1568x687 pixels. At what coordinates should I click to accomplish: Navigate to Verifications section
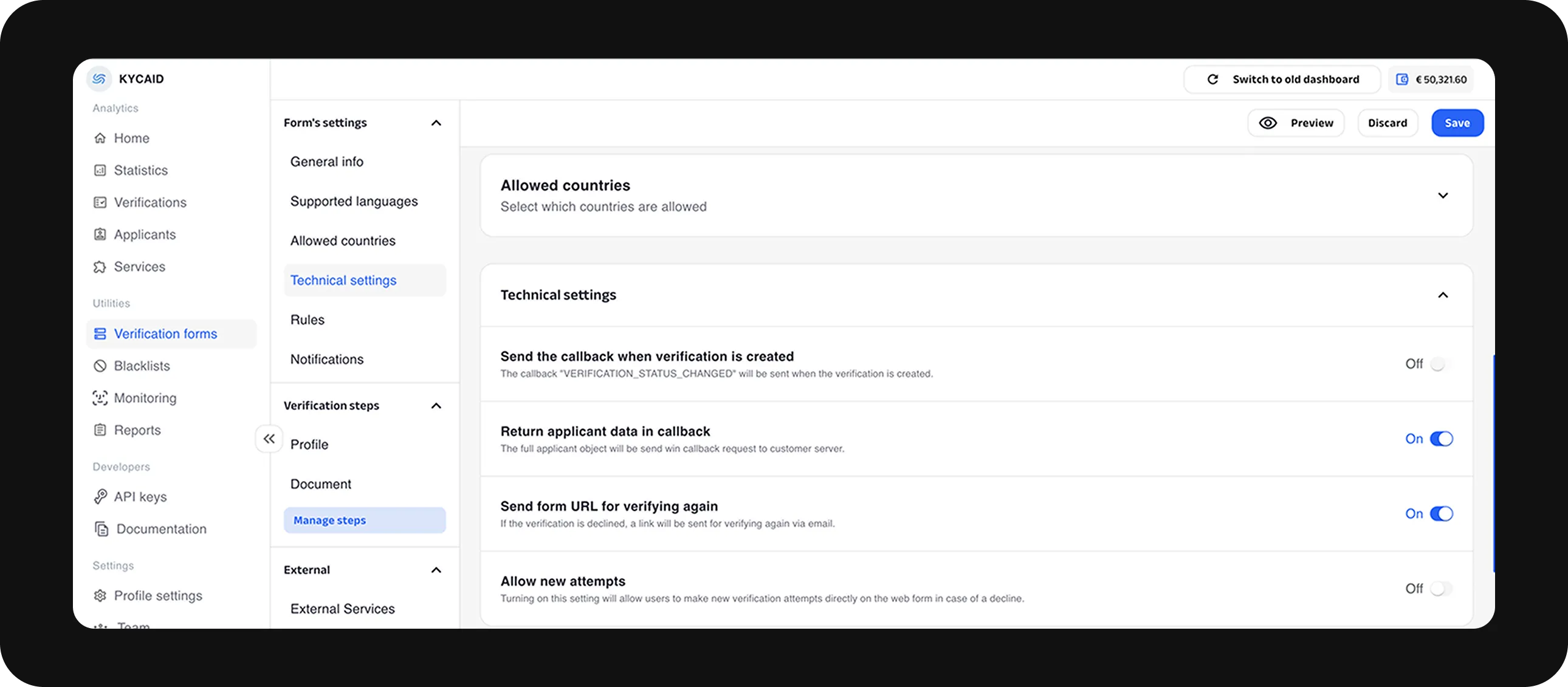(x=149, y=202)
